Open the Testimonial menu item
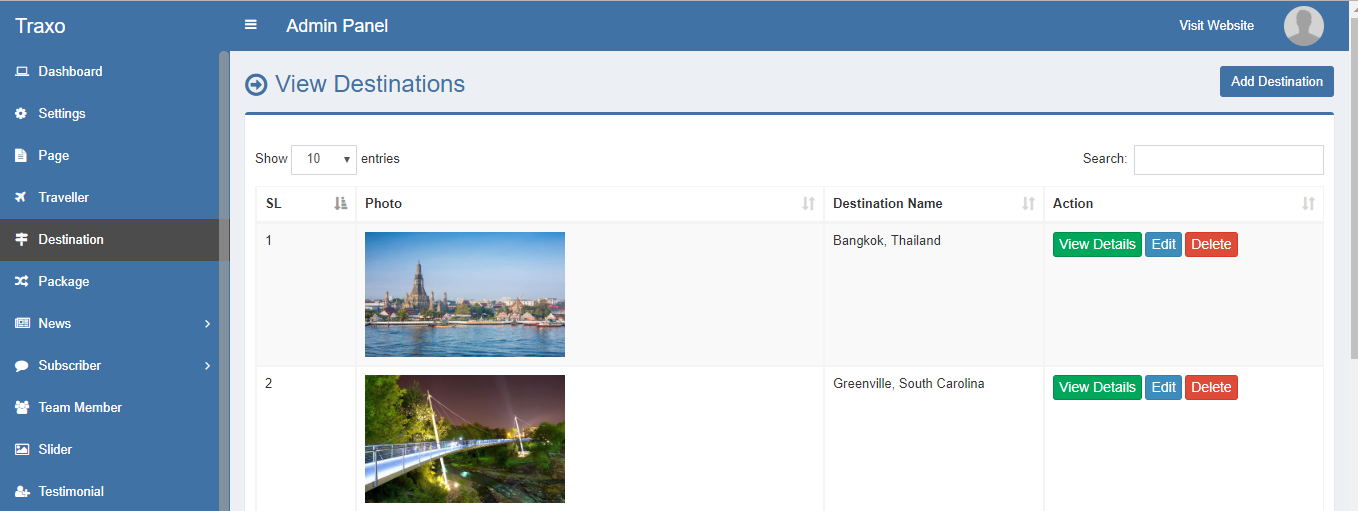This screenshot has height=511, width=1358. [70, 492]
